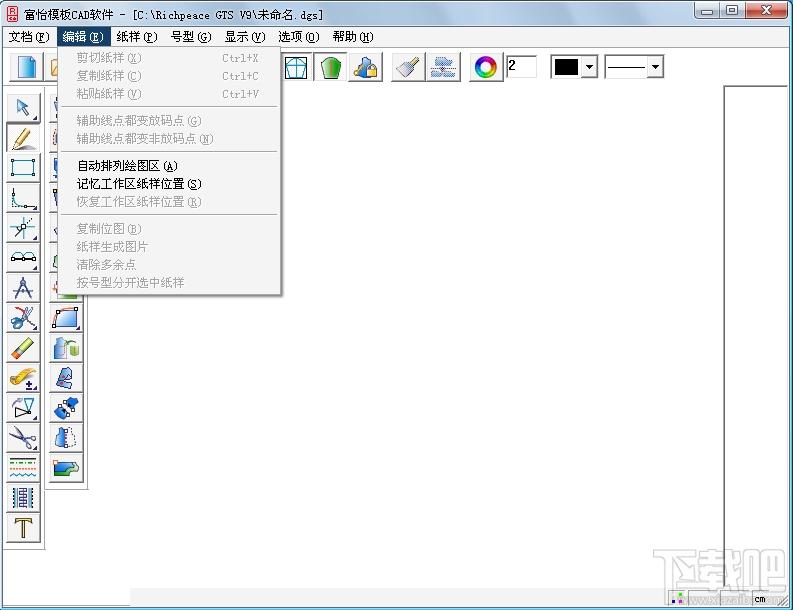Screen dimensions: 793x610
Task: Select the rectangle tool
Action: pos(23,168)
